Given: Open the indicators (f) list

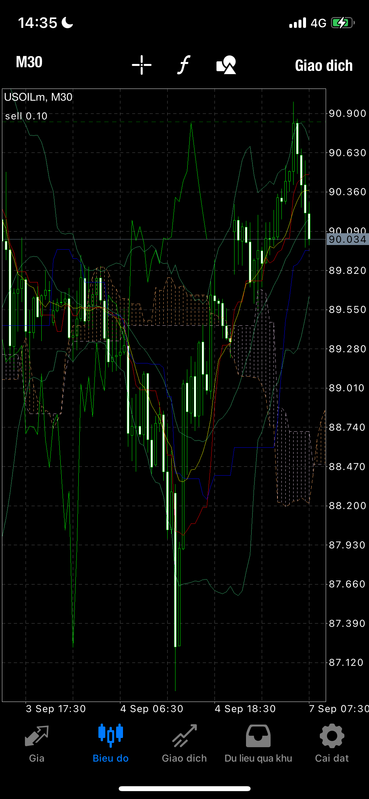Looking at the screenshot, I should pyautogui.click(x=183, y=65).
